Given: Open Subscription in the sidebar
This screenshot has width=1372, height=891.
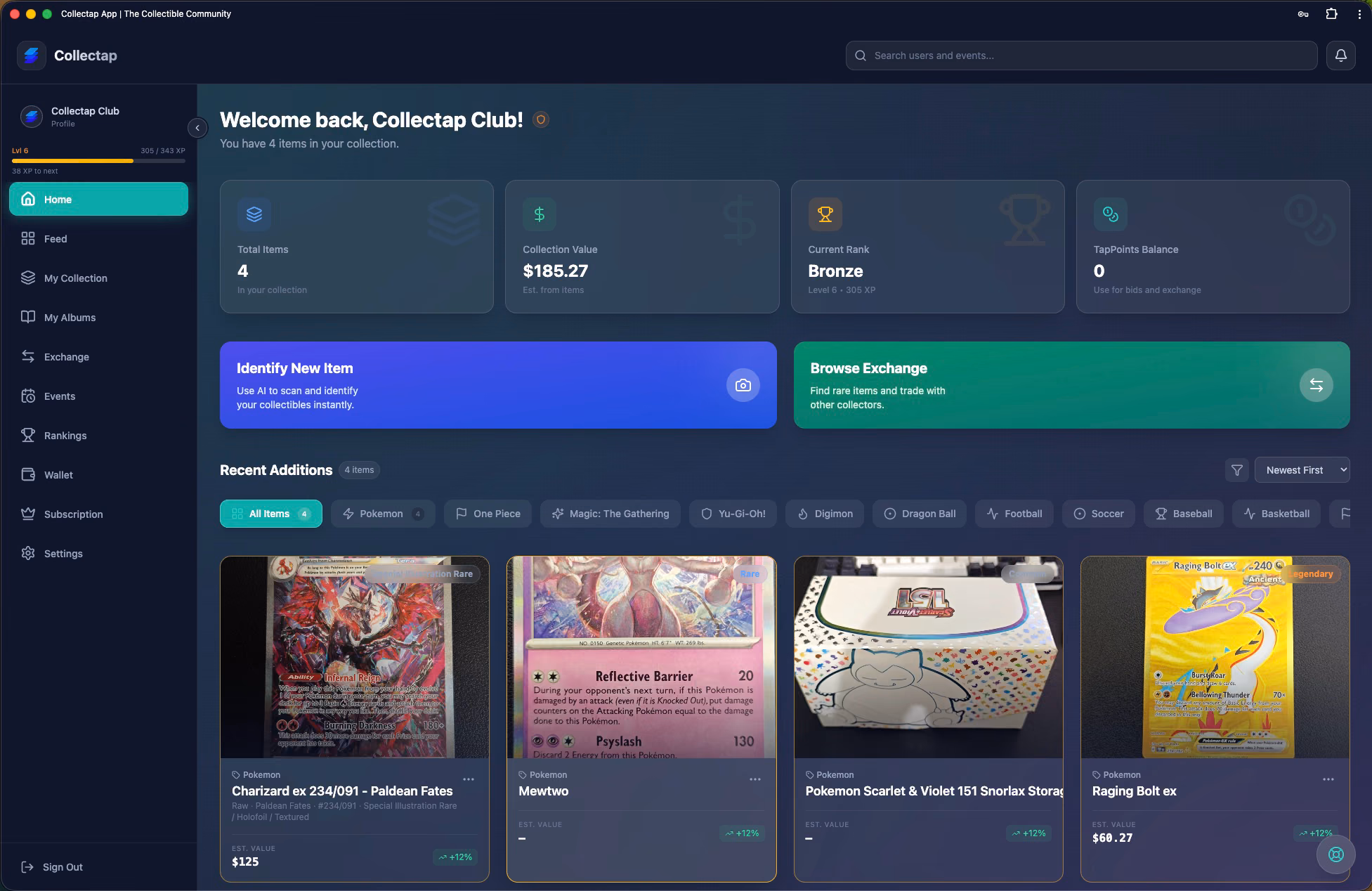Looking at the screenshot, I should [98, 514].
